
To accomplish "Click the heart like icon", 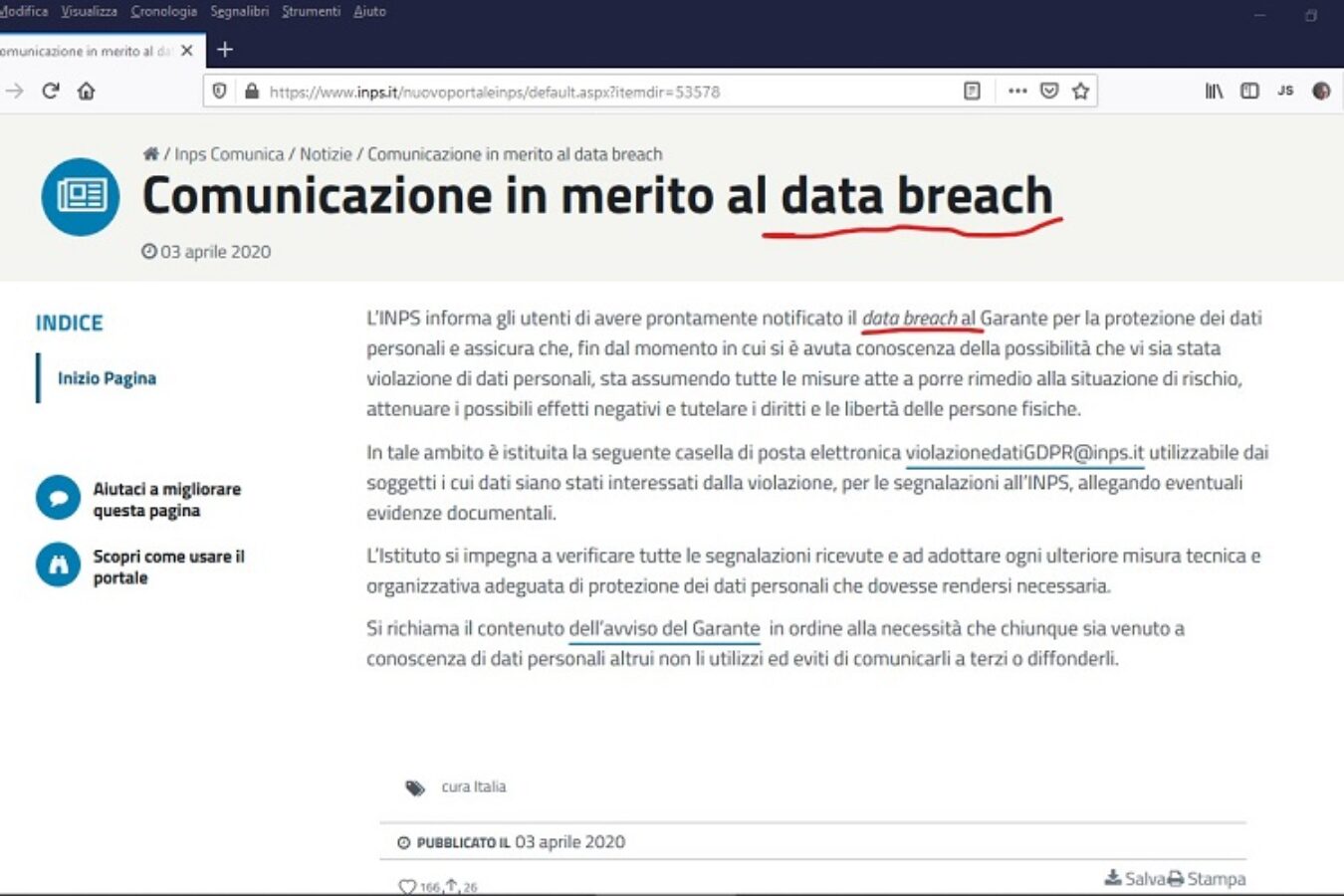I will pos(407,885).
